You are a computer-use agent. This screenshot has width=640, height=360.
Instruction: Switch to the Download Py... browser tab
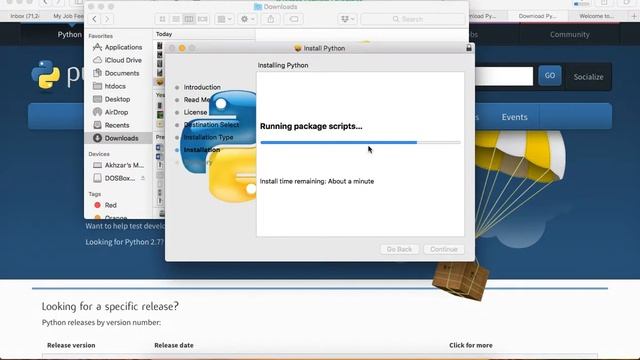pos(537,16)
